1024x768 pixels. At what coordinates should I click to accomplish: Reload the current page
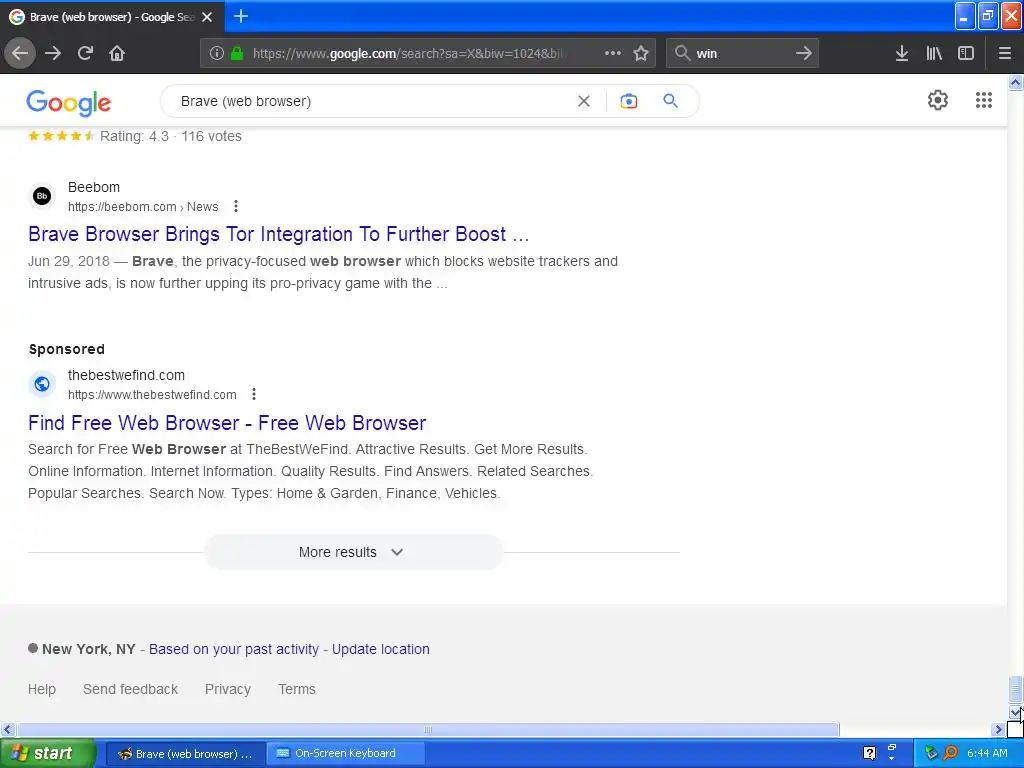[x=85, y=54]
